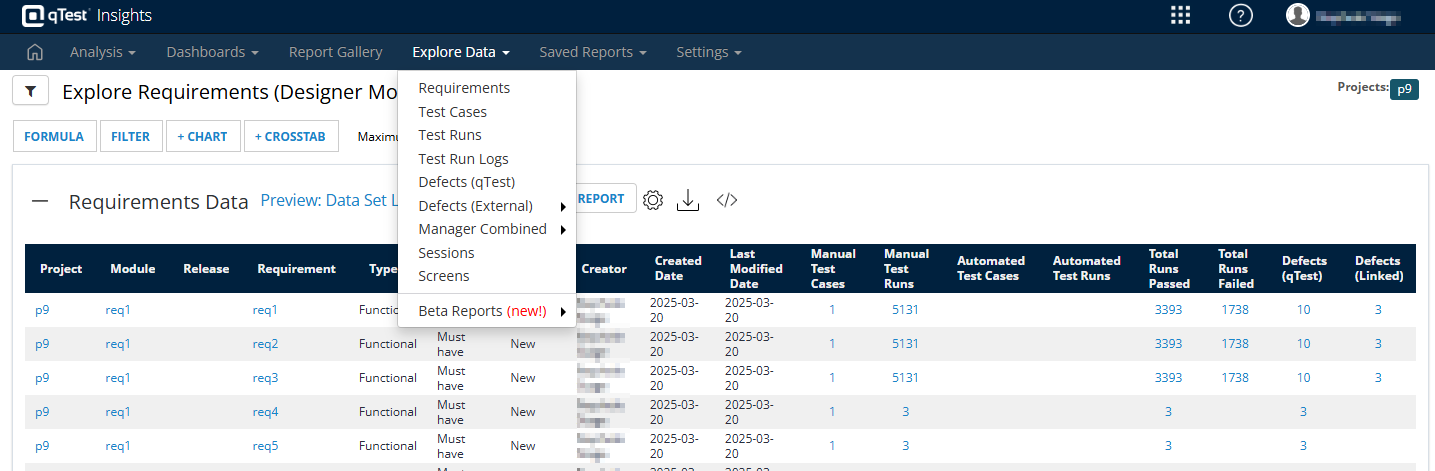
Task: Choose Test Run Logs menu entry
Action: click(463, 159)
